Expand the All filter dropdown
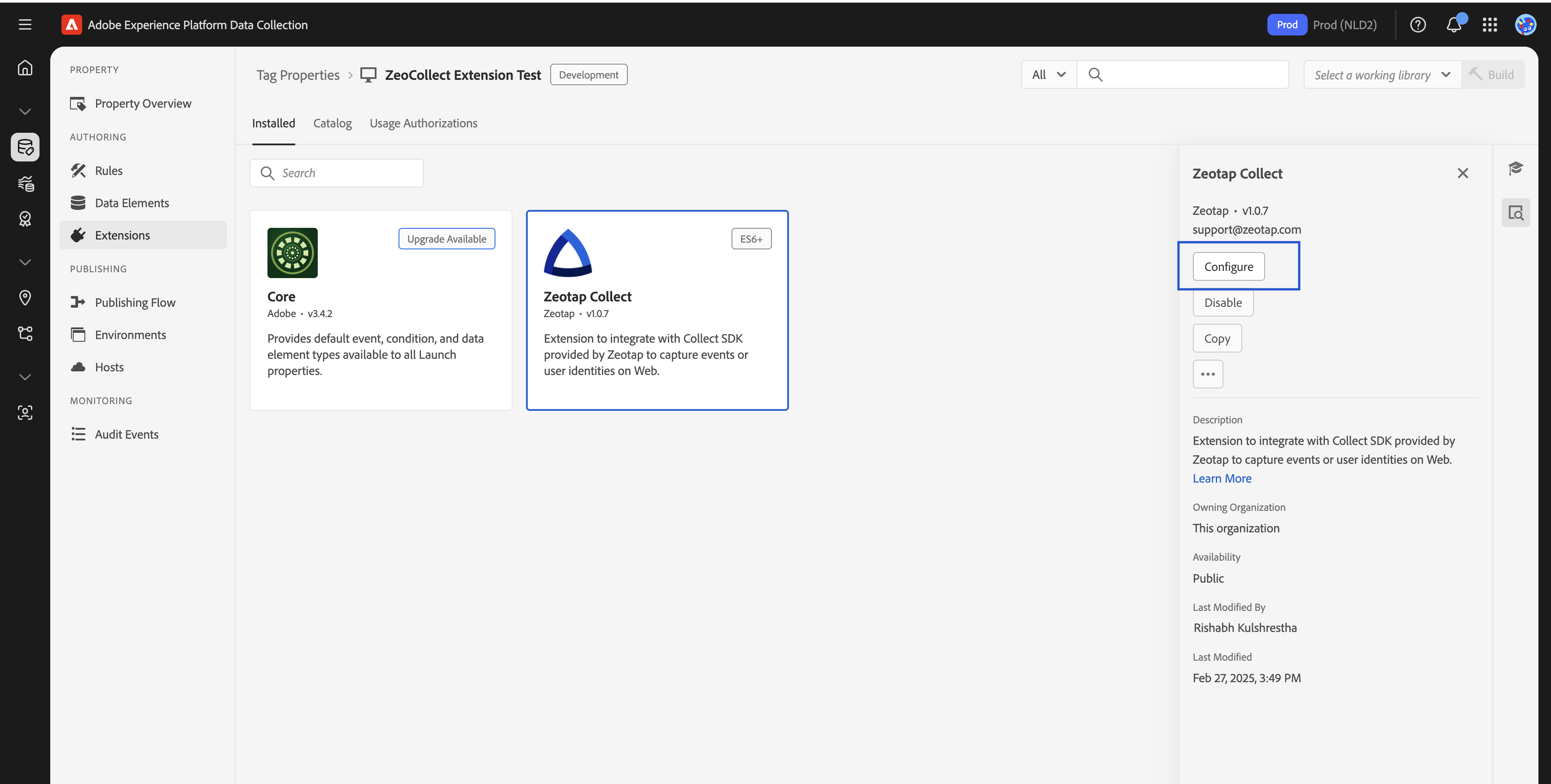This screenshot has height=784, width=1551. (1048, 74)
